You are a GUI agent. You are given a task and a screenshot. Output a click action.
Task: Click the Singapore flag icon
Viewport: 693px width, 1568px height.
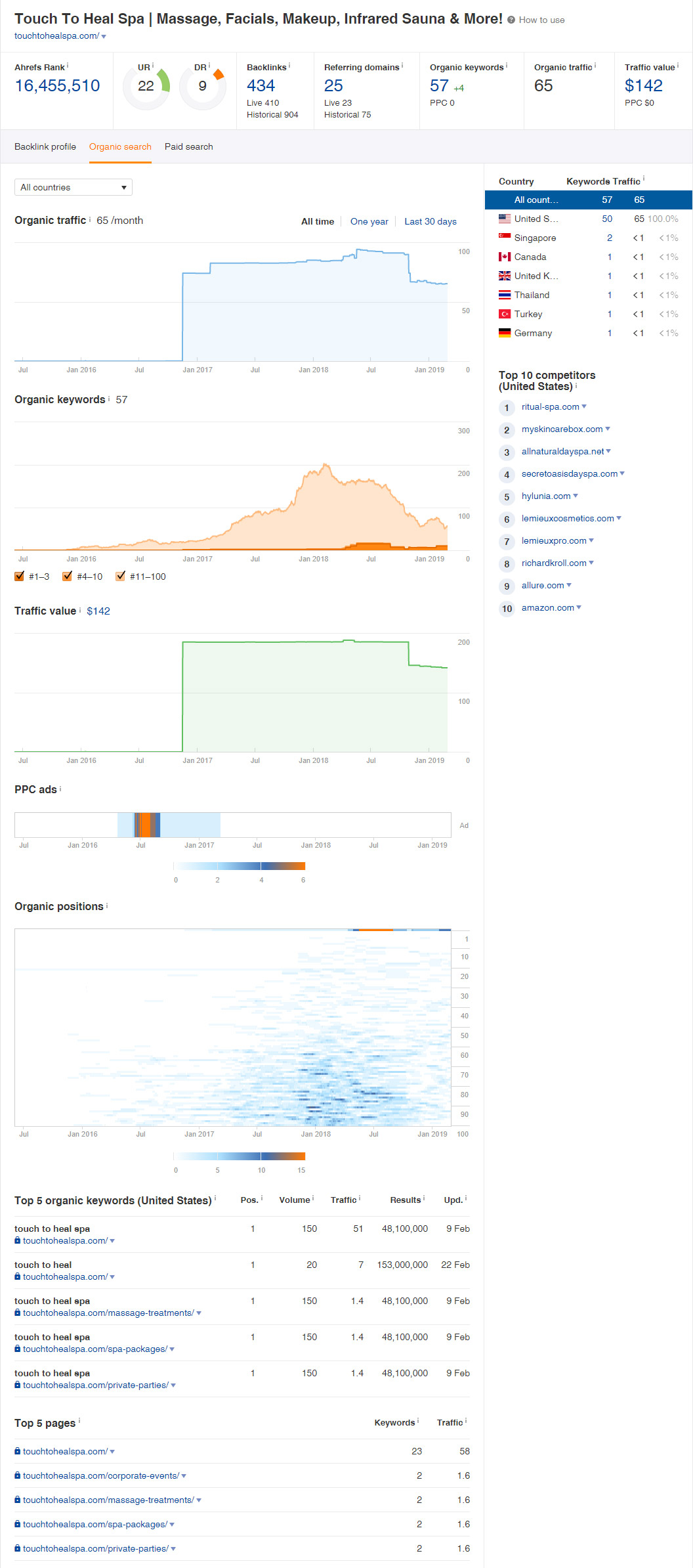(505, 238)
